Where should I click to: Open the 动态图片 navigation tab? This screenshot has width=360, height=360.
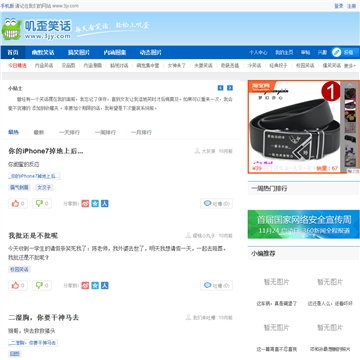tap(151, 52)
